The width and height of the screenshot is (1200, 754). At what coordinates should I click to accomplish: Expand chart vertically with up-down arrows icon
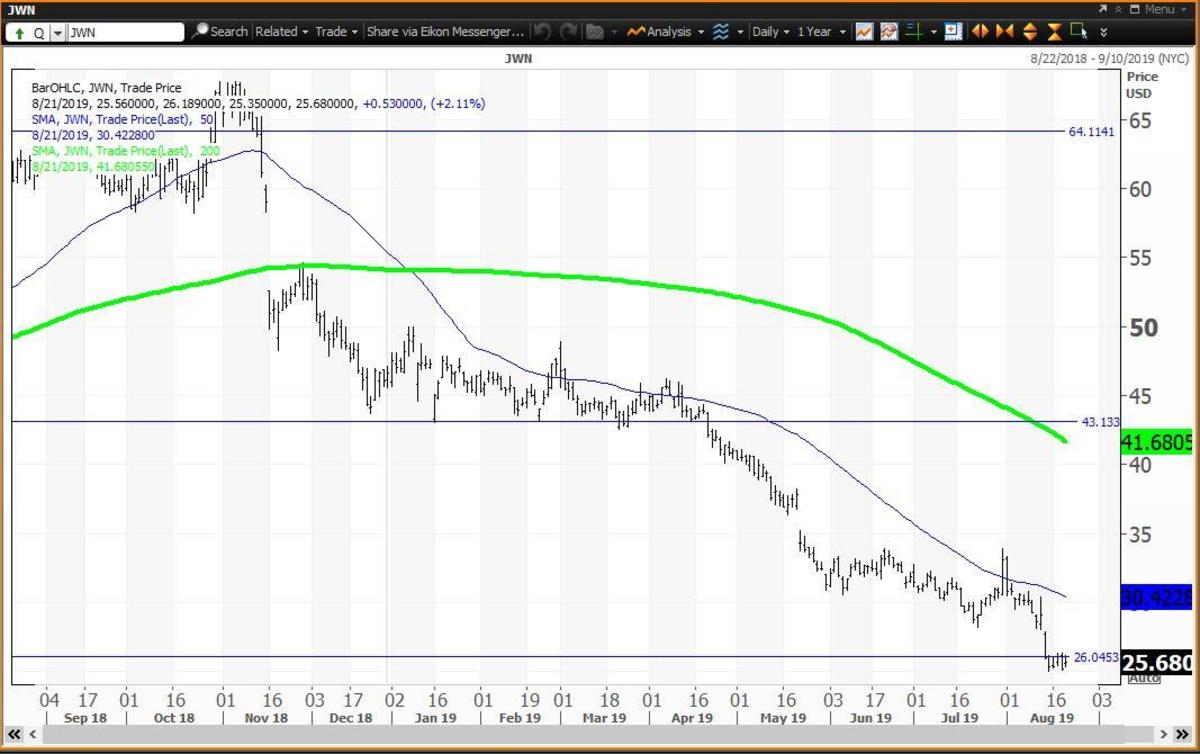point(1030,32)
